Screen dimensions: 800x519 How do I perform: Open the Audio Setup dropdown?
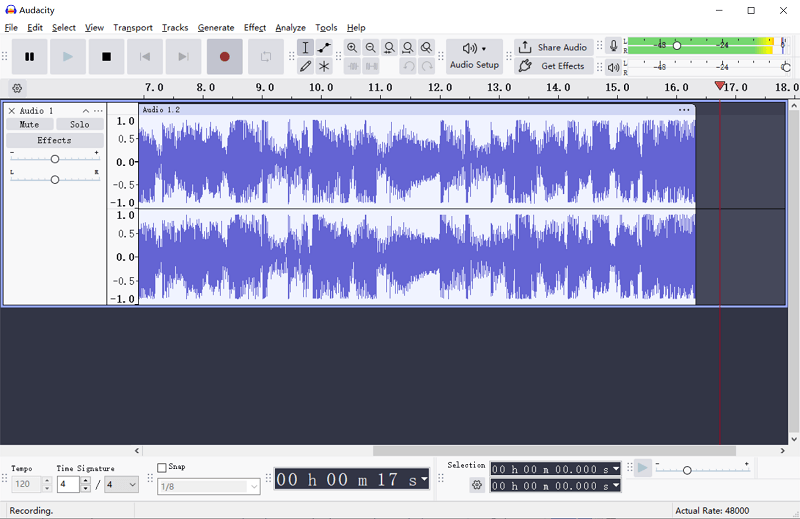click(x=474, y=57)
